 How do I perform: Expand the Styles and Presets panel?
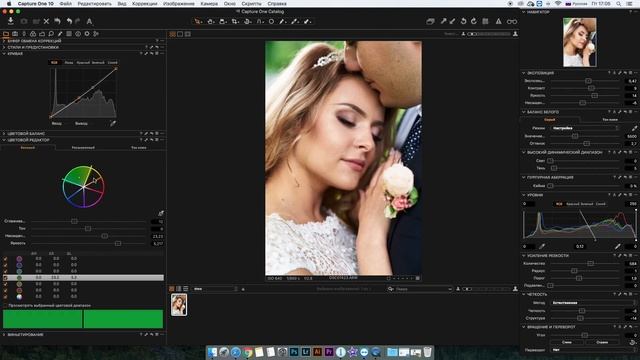coord(4,47)
